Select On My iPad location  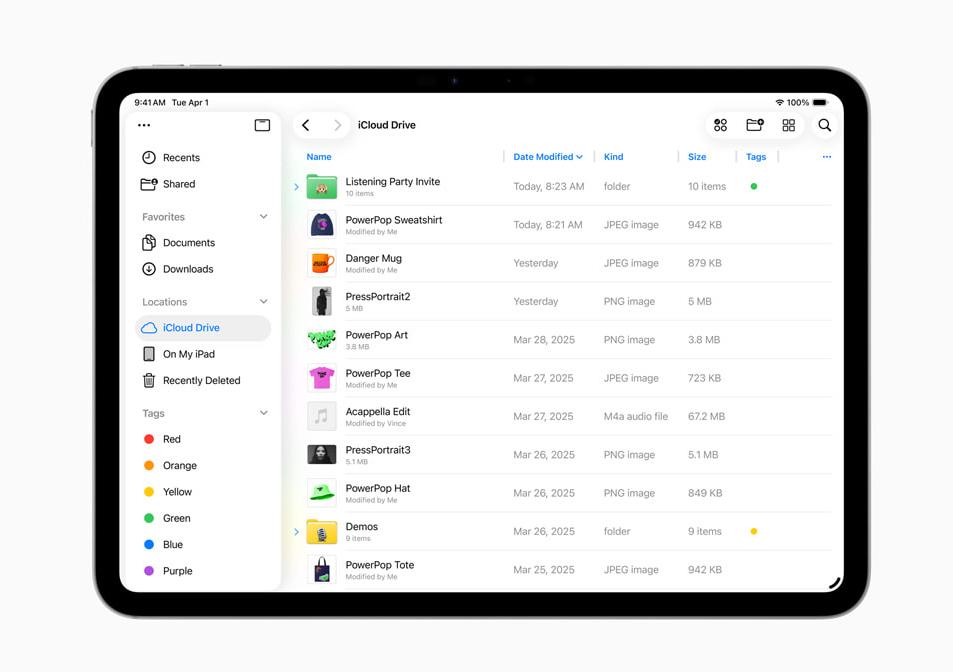(203, 354)
